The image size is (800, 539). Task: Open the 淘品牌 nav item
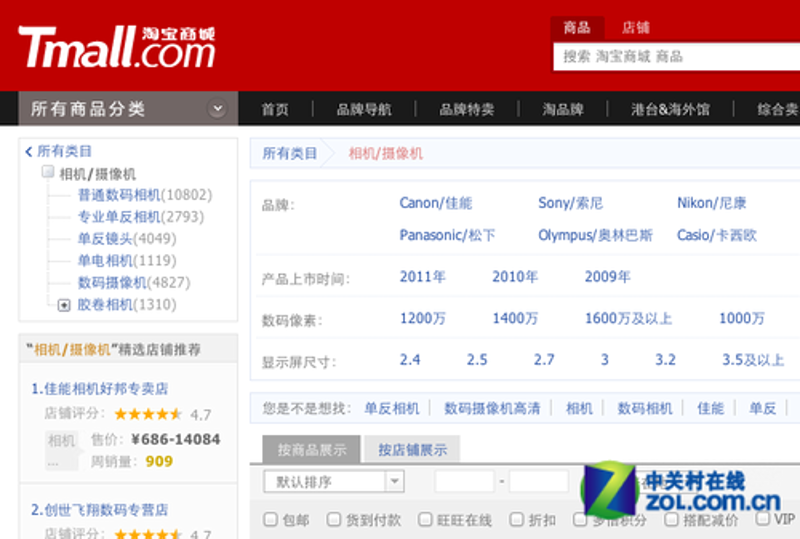point(563,109)
